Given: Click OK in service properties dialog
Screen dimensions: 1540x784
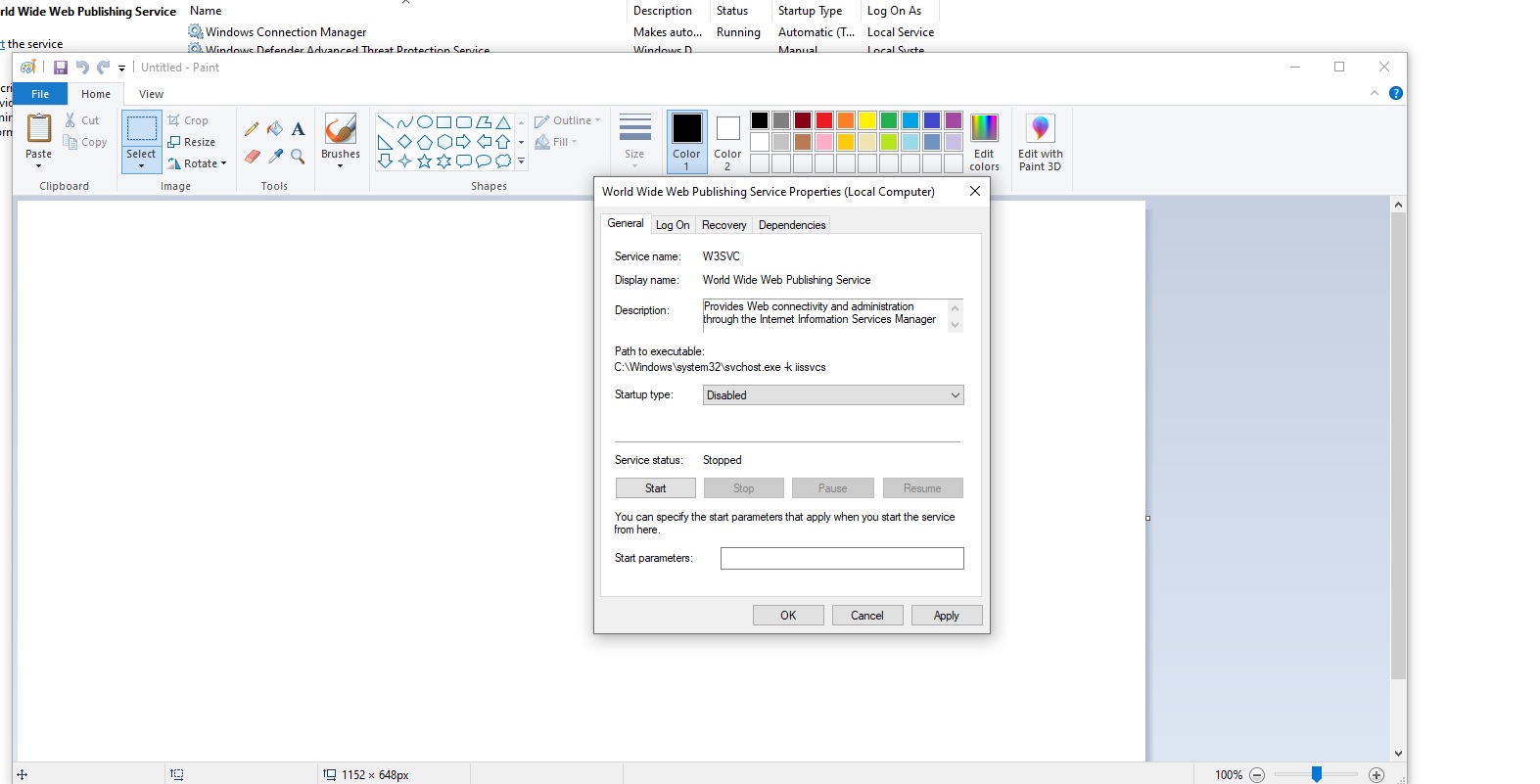Looking at the screenshot, I should coord(788,616).
